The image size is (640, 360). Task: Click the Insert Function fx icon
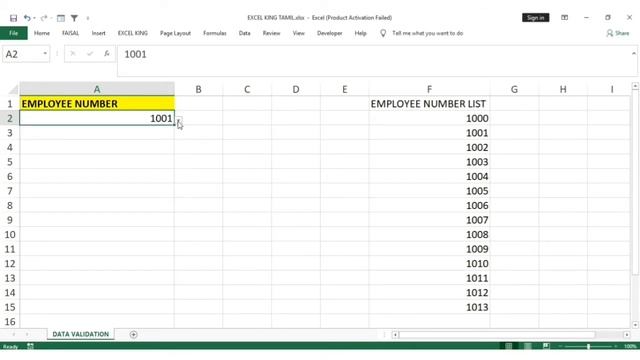coord(107,54)
